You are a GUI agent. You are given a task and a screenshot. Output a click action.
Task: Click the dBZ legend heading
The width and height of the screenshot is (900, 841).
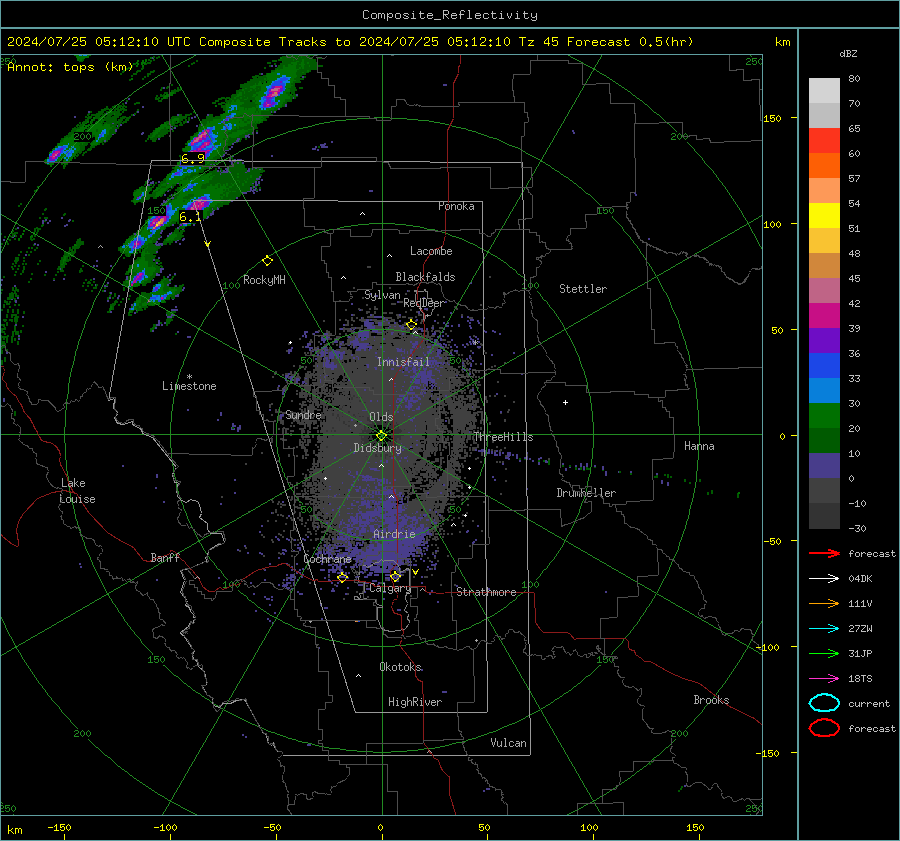[848, 53]
